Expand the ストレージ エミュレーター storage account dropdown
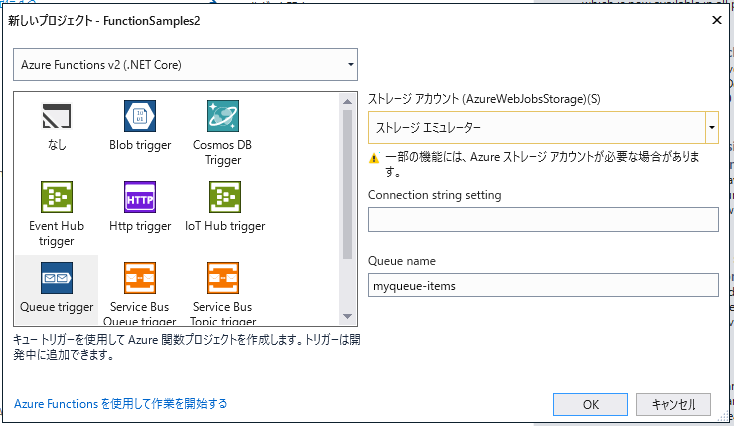Screen dimensions: 734x426 (543, 127)
